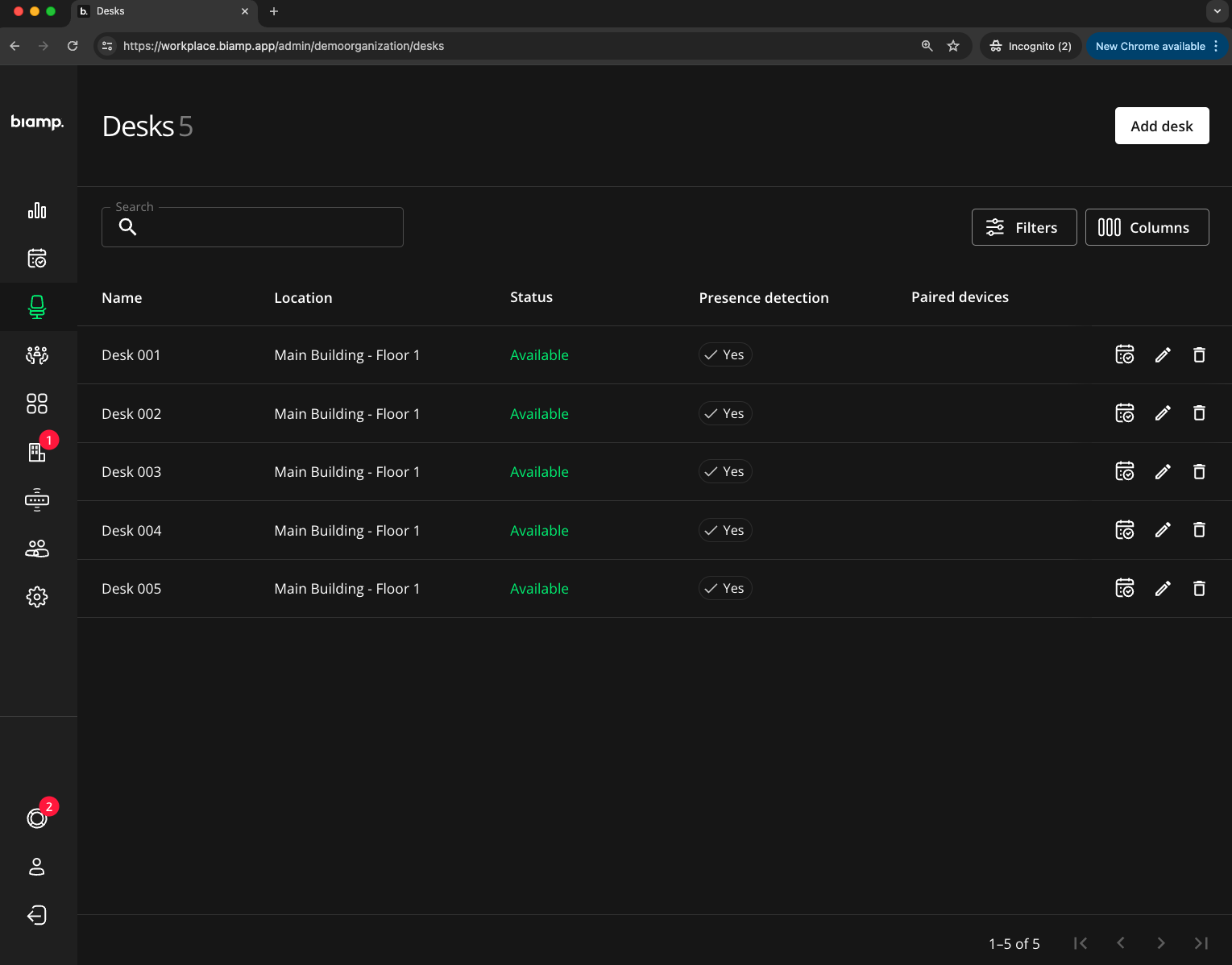Edit Desk 002 with pencil icon
Image resolution: width=1232 pixels, height=965 pixels.
pyautogui.click(x=1163, y=413)
